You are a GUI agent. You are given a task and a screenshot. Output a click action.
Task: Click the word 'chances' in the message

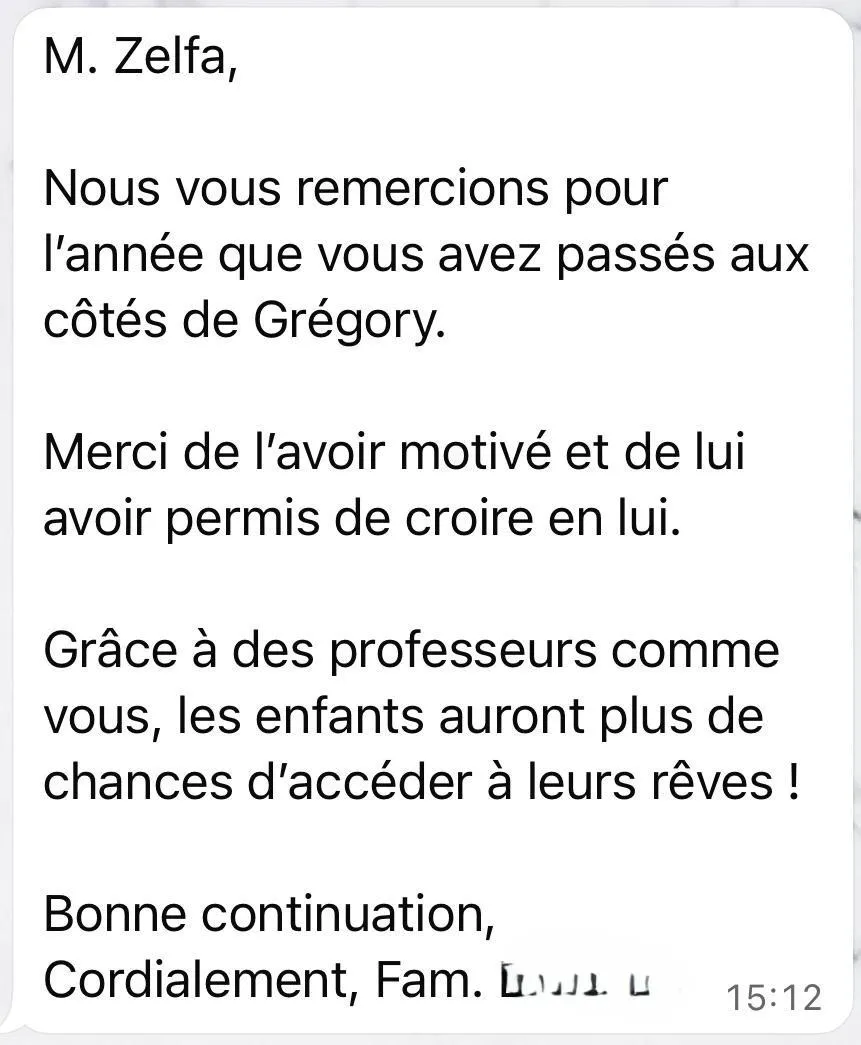pos(138,782)
